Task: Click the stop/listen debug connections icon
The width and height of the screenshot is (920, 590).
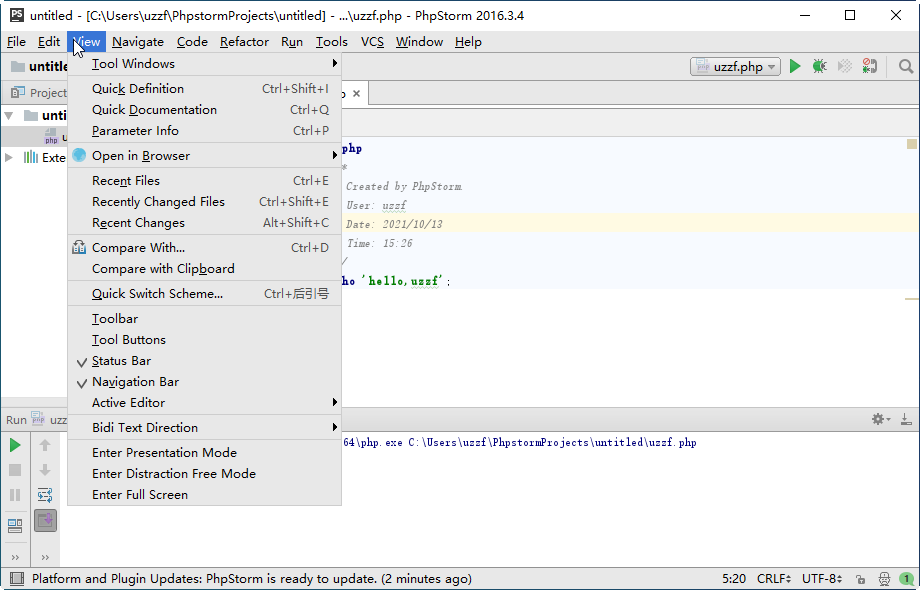Action: point(869,66)
